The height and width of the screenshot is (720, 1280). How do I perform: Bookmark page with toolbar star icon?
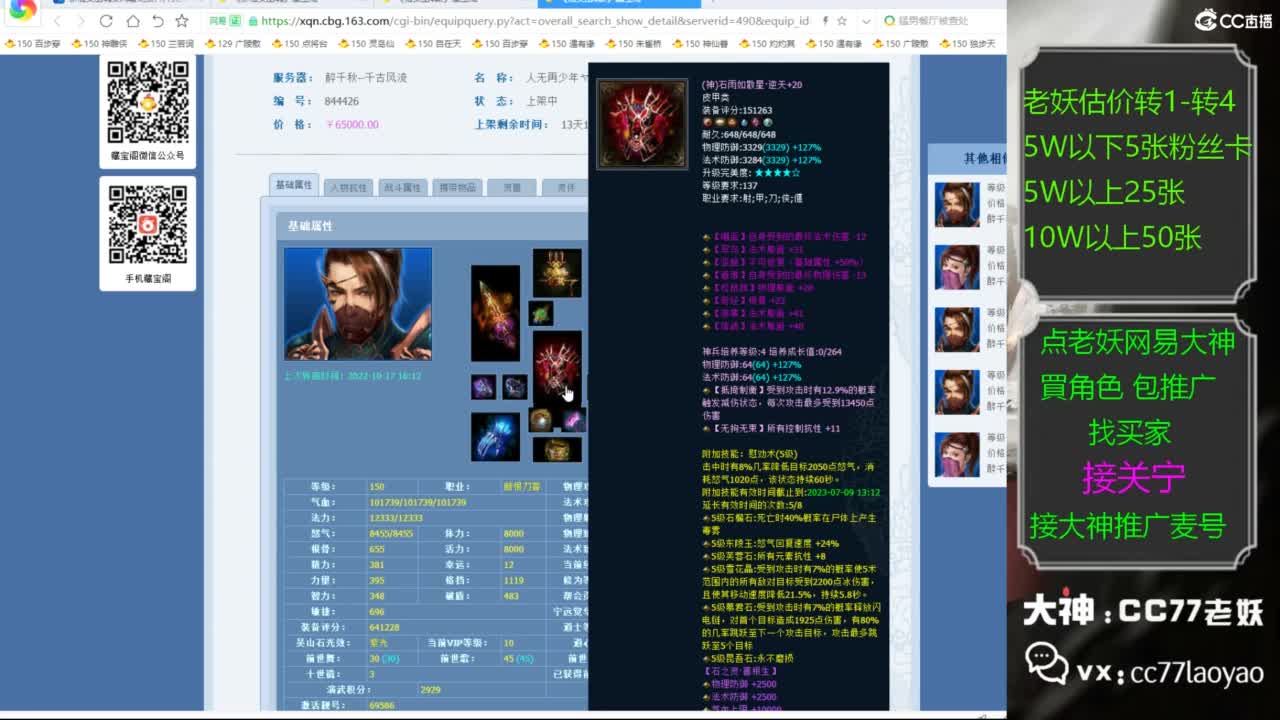[x=181, y=21]
